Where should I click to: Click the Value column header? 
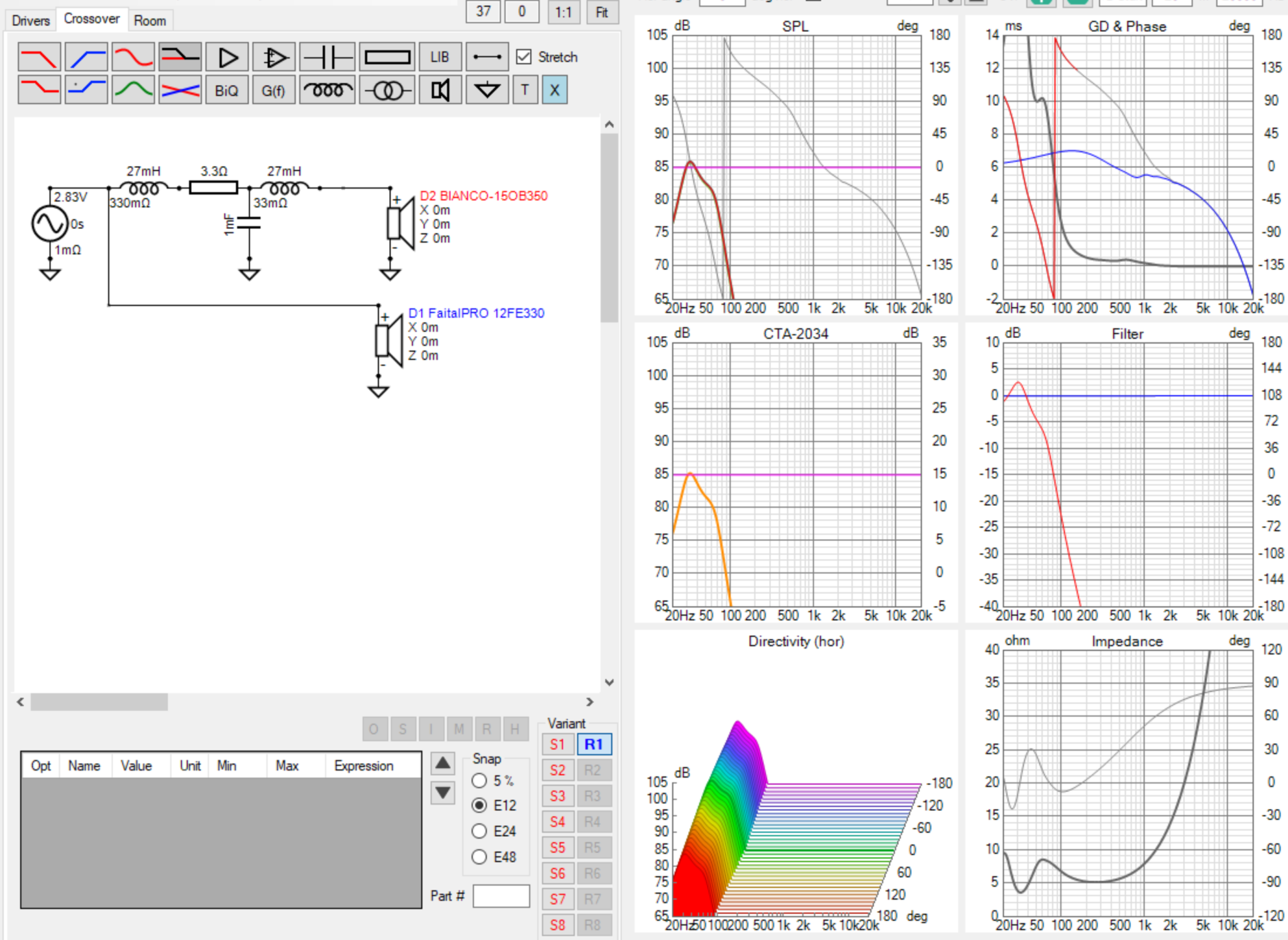pos(136,766)
